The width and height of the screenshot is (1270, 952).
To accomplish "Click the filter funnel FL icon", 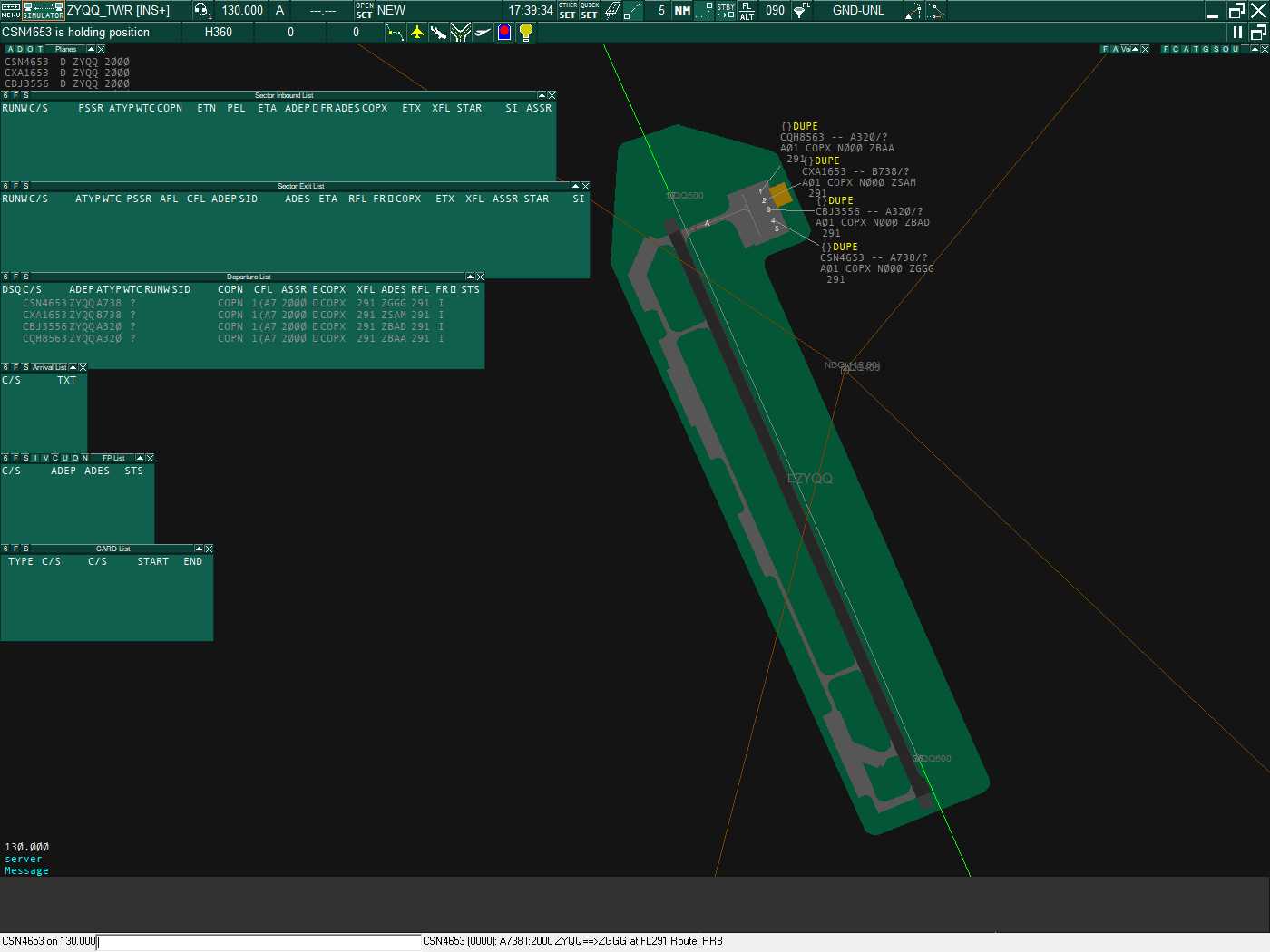I will coord(801,10).
